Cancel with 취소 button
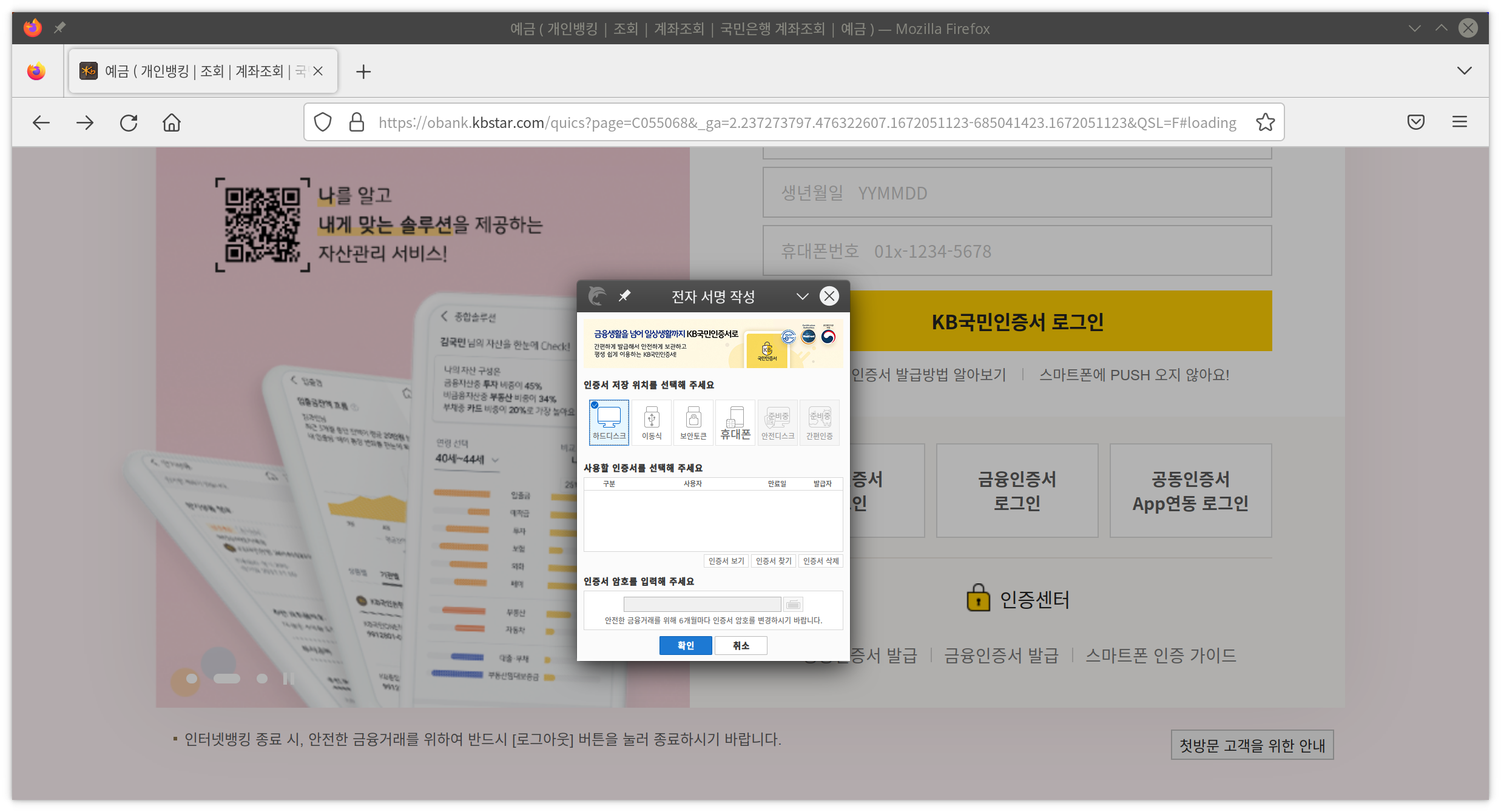The height and width of the screenshot is (812, 1501). [x=741, y=645]
